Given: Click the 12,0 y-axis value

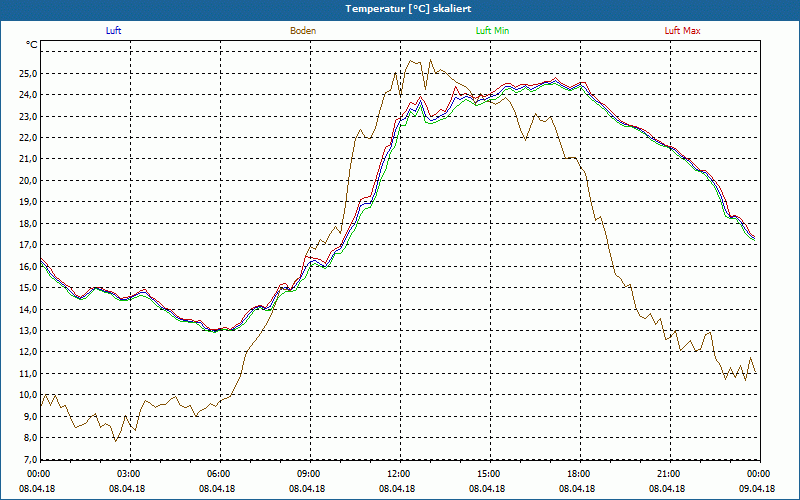Looking at the screenshot, I should pyautogui.click(x=29, y=352).
